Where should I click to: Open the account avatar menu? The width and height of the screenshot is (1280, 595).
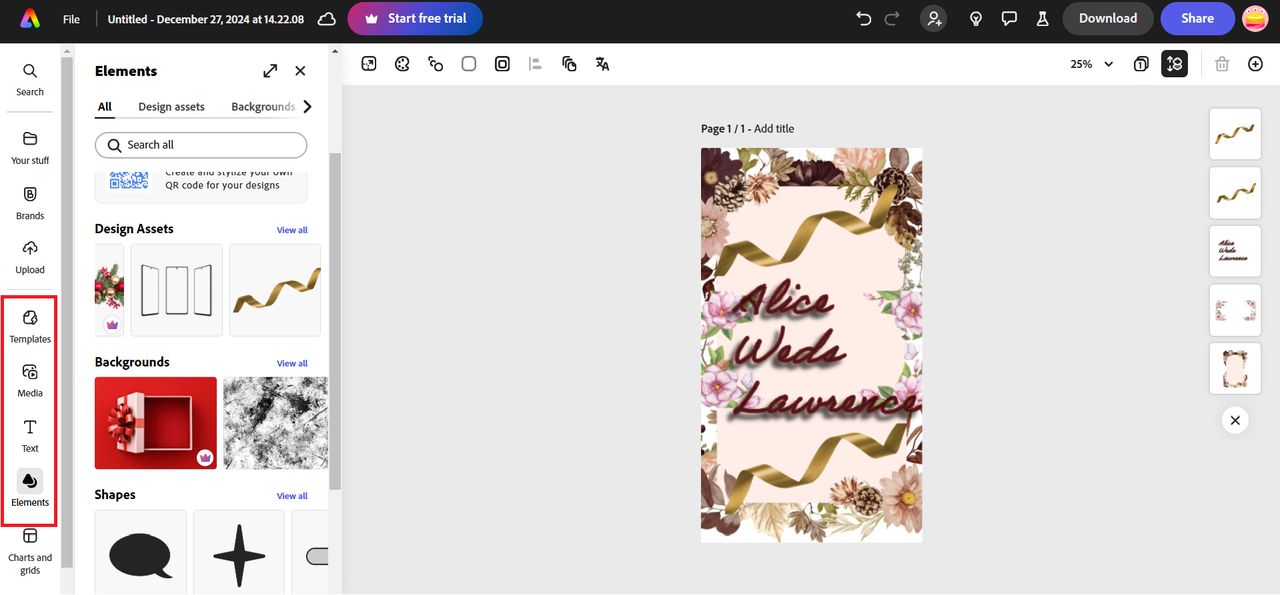pos(1255,18)
